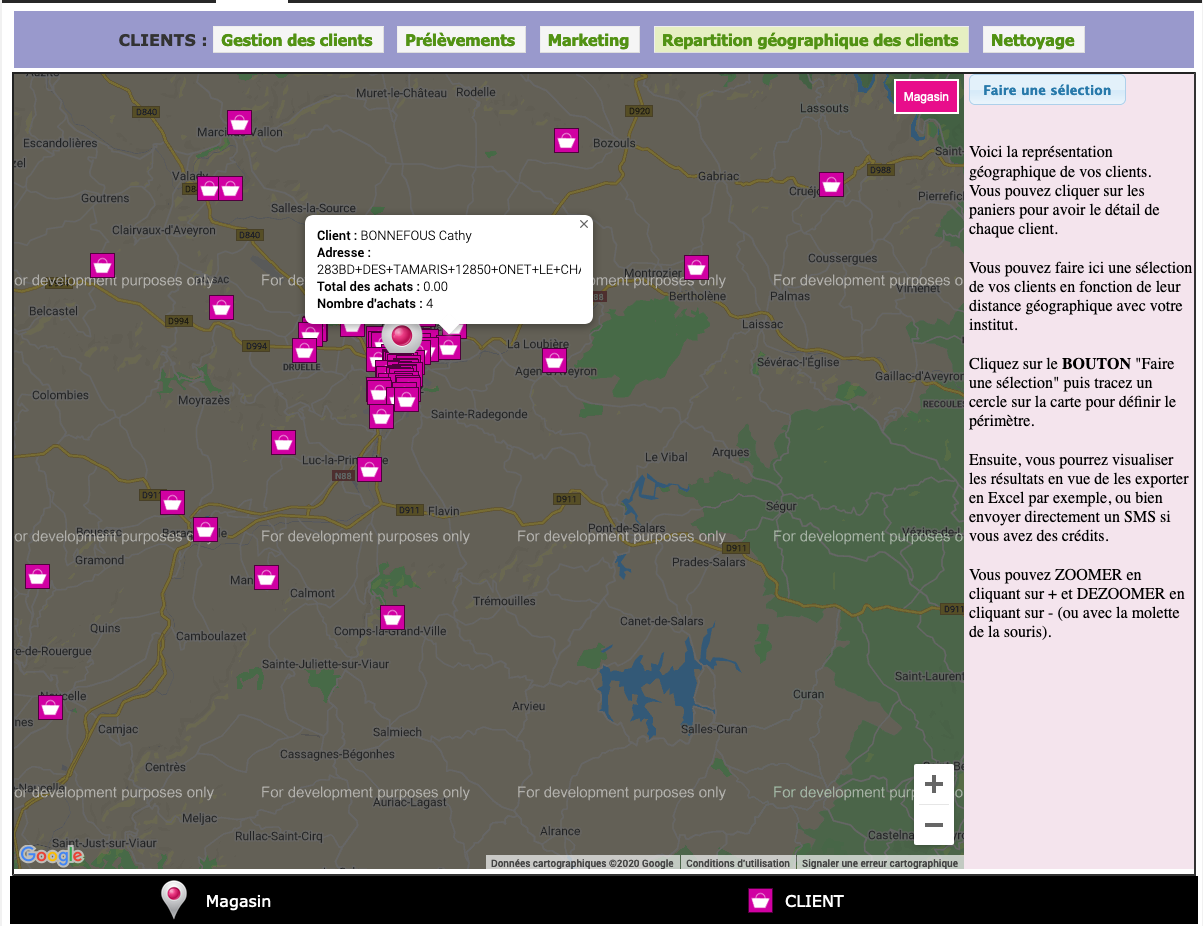
Task: Open the Gestion des clients tab
Action: coord(297,40)
